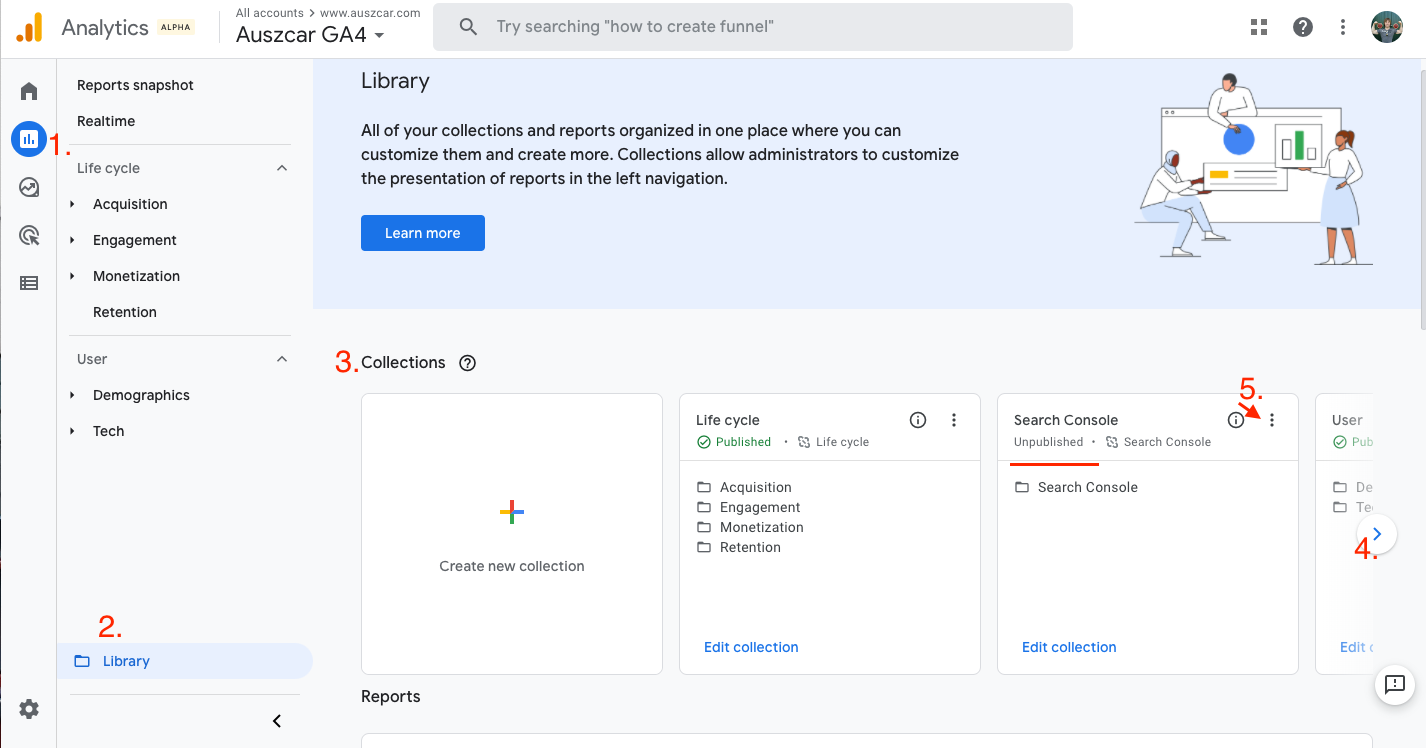
Task: Show info for the Search Console collection
Action: tap(1236, 420)
